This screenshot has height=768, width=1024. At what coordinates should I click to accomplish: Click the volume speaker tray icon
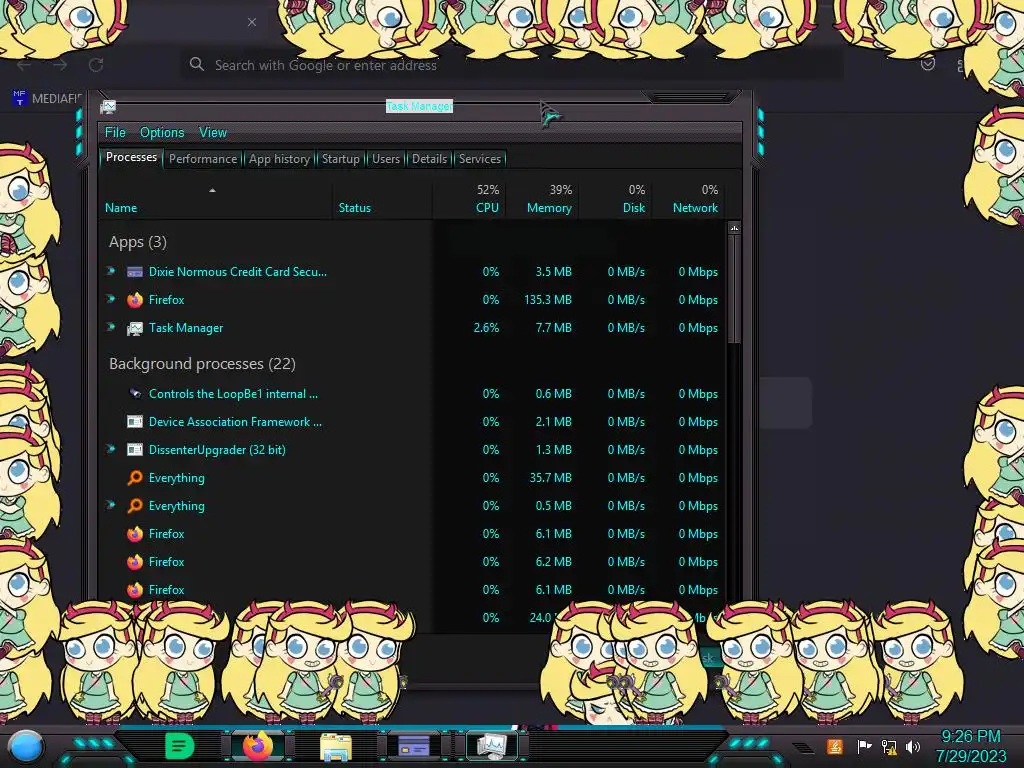[x=913, y=746]
